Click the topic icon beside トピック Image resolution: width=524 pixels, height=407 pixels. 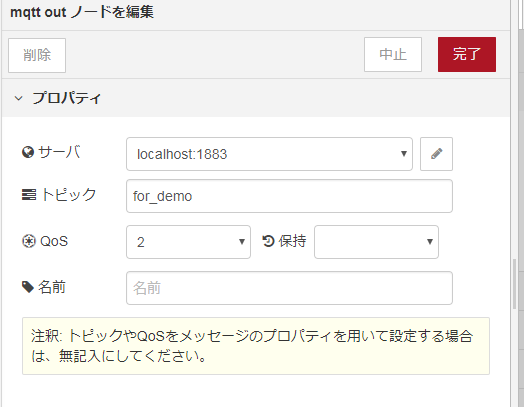29,194
